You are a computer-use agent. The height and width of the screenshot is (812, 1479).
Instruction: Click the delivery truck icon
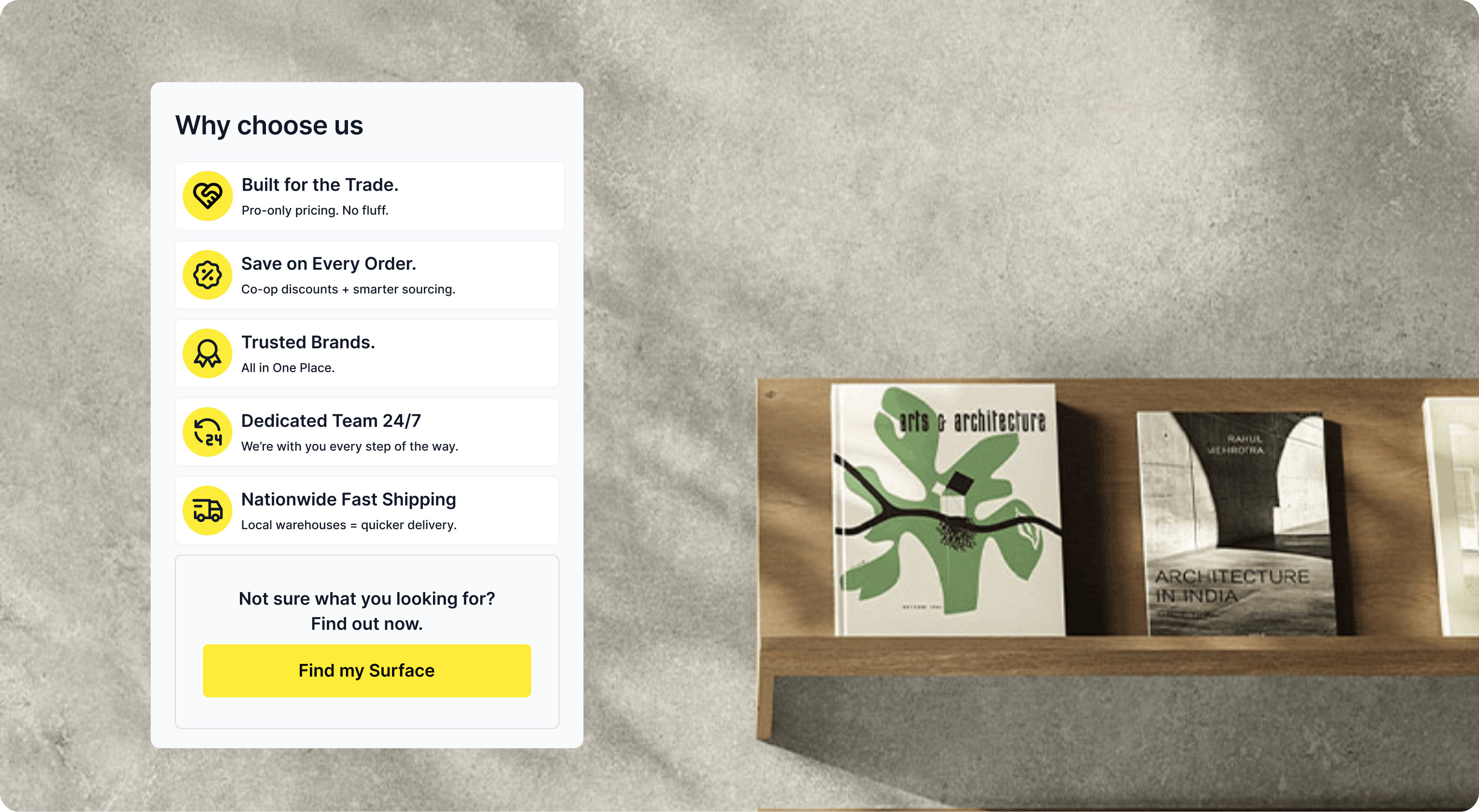[x=207, y=511]
